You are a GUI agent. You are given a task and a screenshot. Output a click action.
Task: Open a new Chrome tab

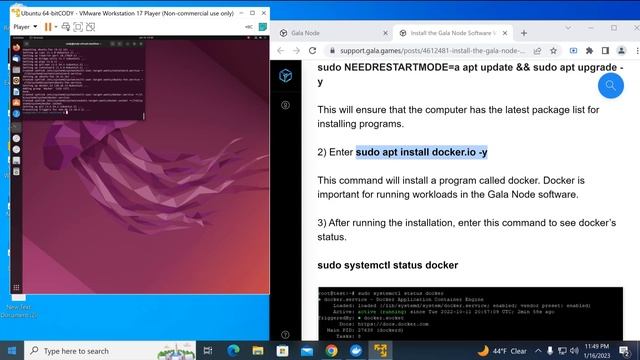click(524, 33)
